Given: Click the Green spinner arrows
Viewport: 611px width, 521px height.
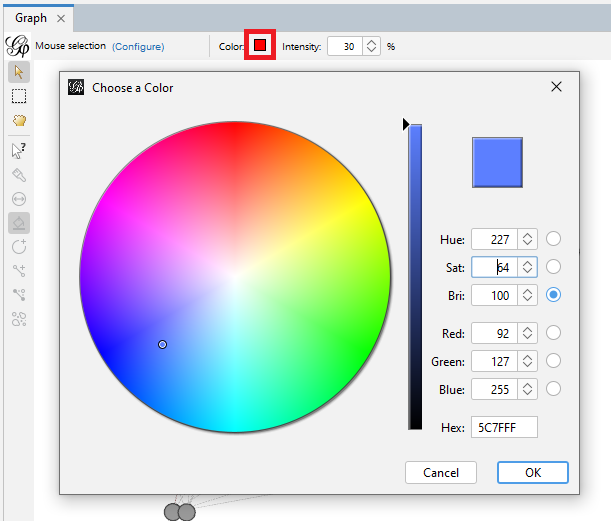Looking at the screenshot, I should pos(527,361).
